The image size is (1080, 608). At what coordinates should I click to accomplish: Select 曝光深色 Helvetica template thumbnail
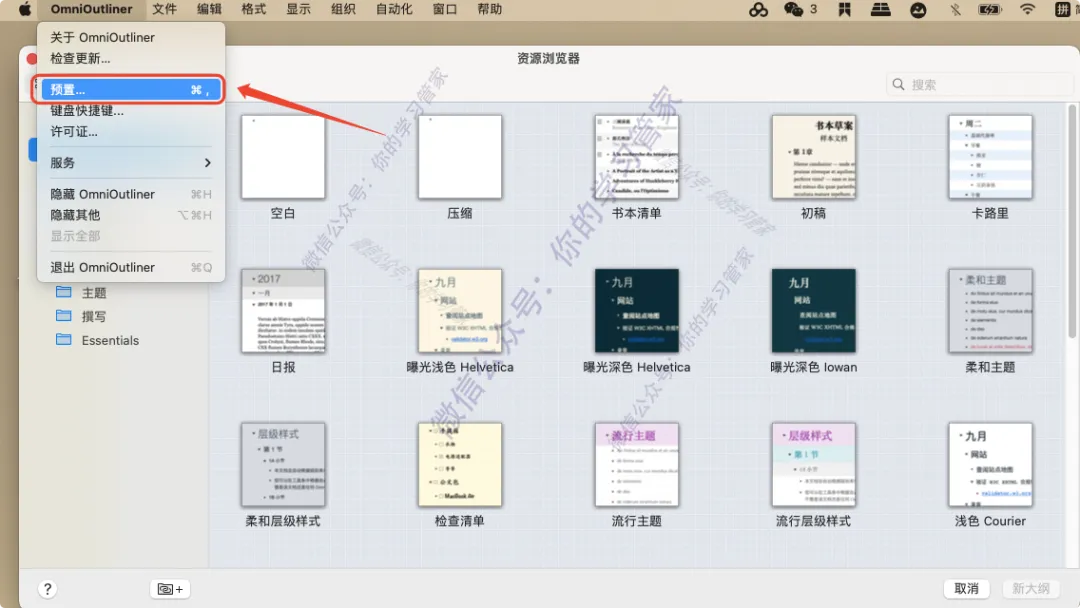[x=636, y=311]
